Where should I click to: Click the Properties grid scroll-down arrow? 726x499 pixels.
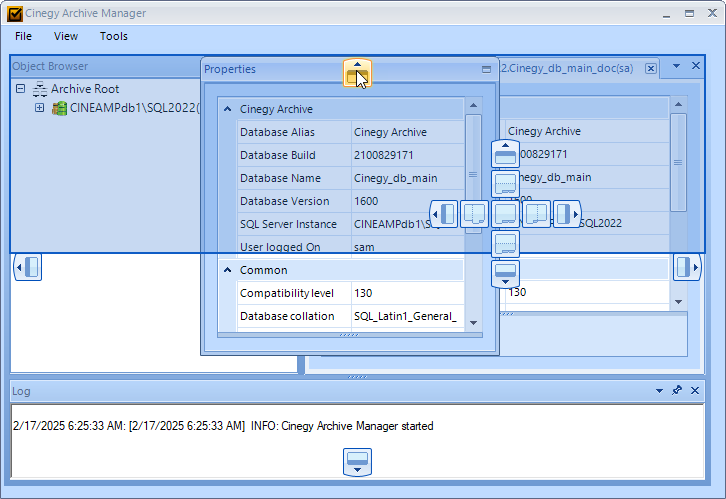pyautogui.click(x=473, y=323)
